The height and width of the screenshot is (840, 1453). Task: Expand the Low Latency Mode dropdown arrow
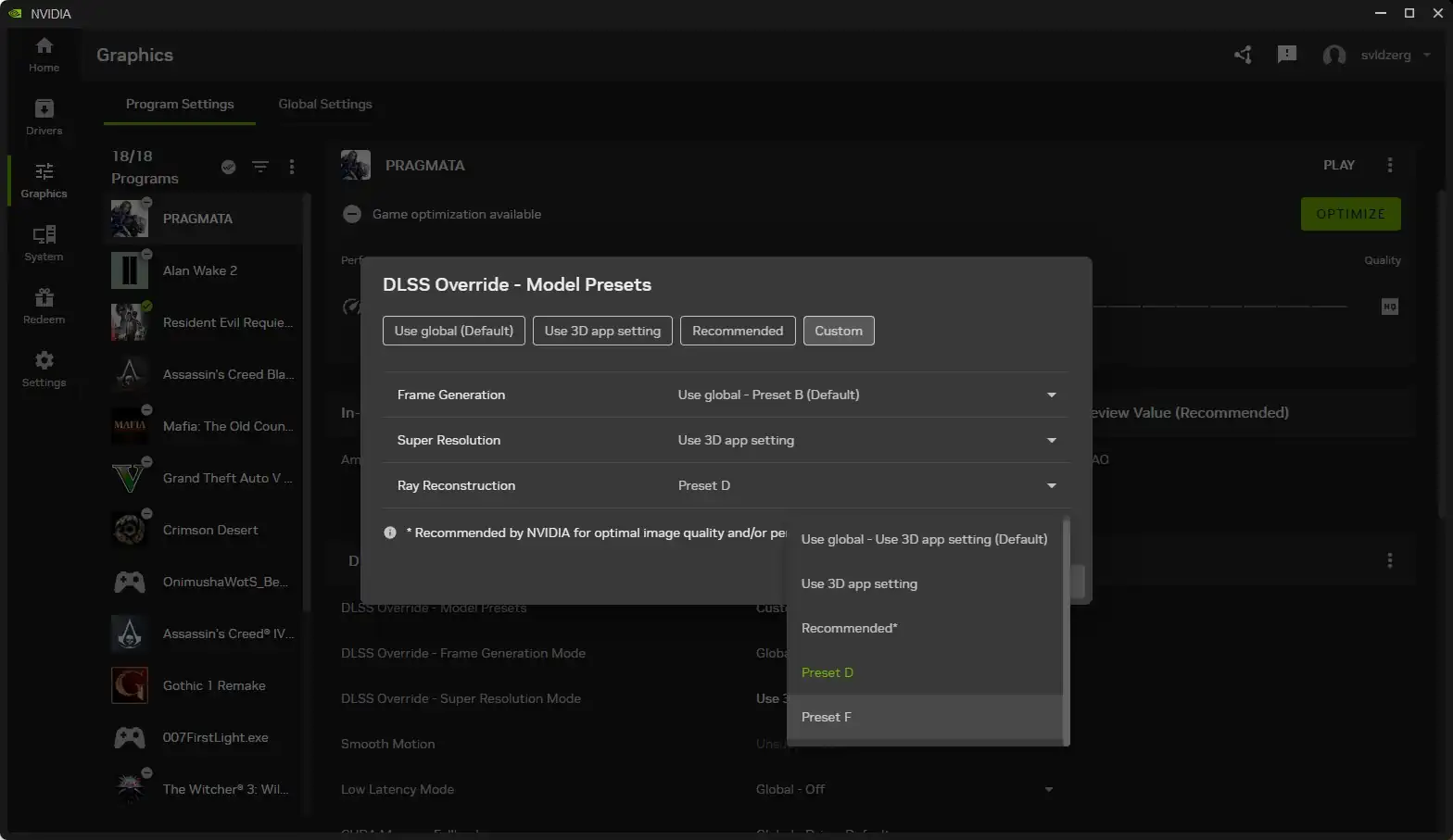[1049, 789]
